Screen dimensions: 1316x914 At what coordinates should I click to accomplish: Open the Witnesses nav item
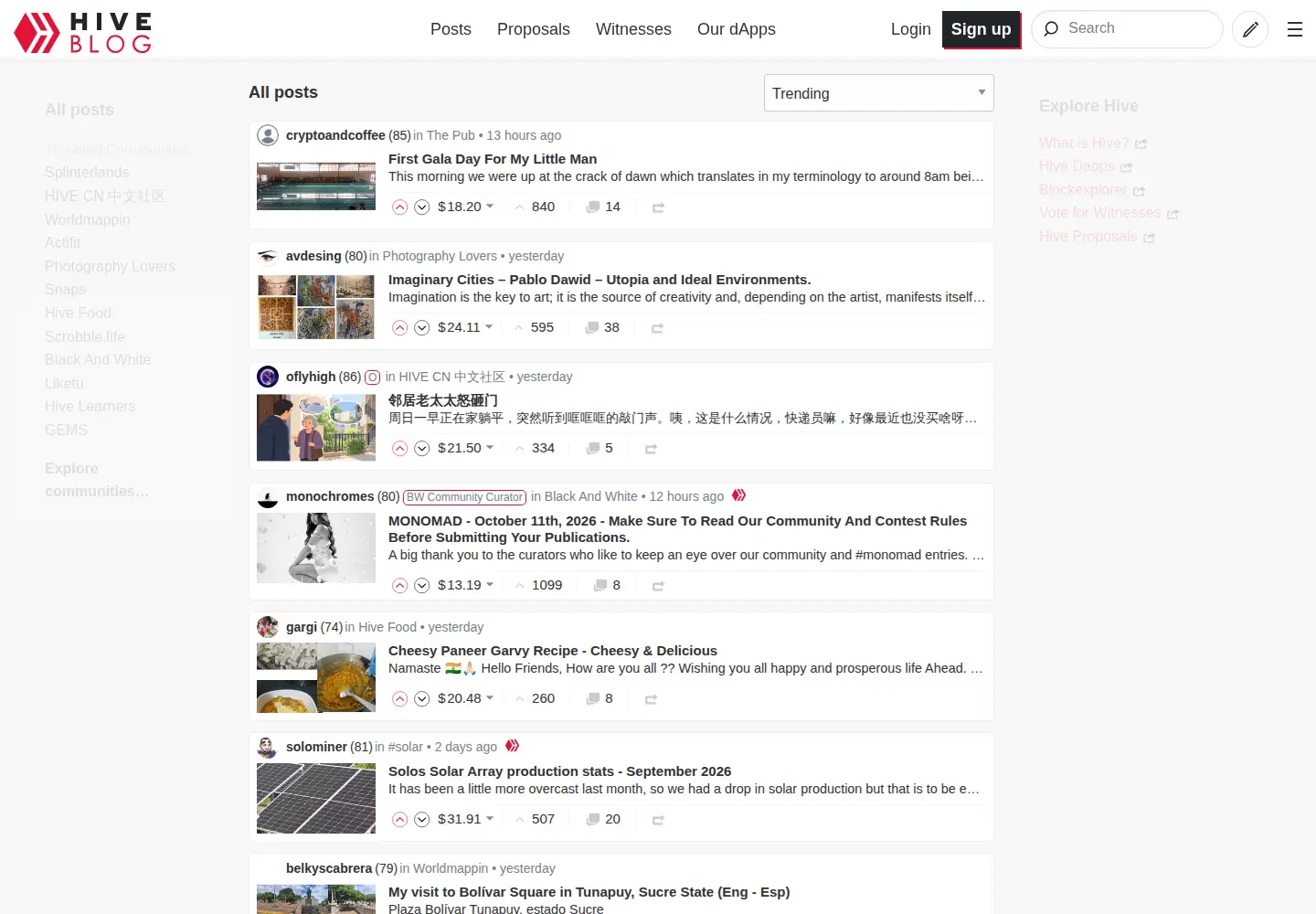[x=633, y=29]
